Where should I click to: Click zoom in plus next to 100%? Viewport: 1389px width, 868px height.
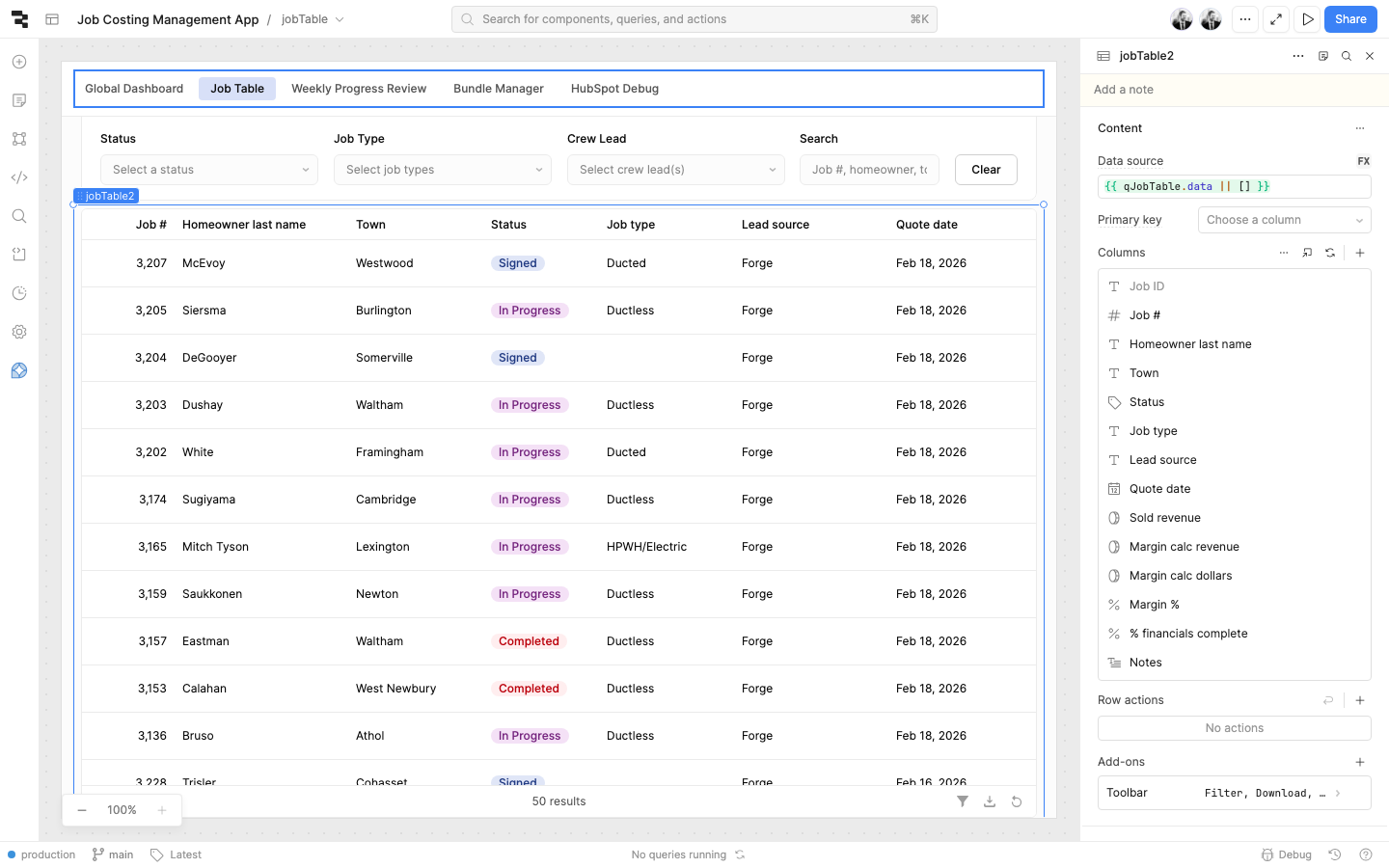pos(162,810)
